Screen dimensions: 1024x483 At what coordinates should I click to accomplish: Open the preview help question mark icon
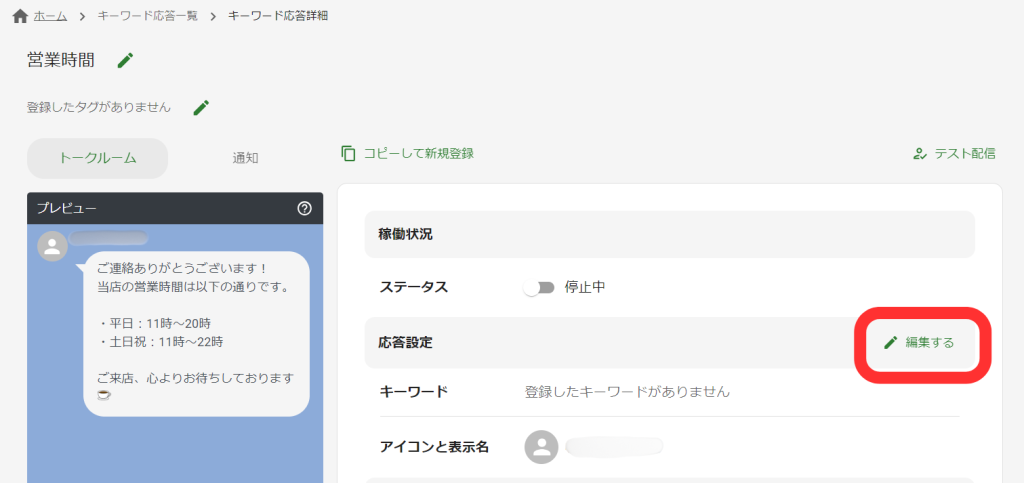point(304,209)
